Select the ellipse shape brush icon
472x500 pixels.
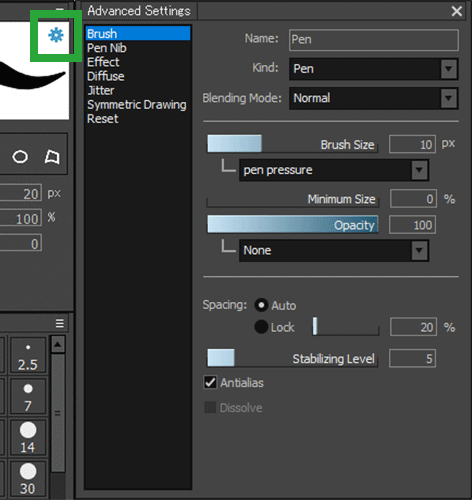pos(20,157)
